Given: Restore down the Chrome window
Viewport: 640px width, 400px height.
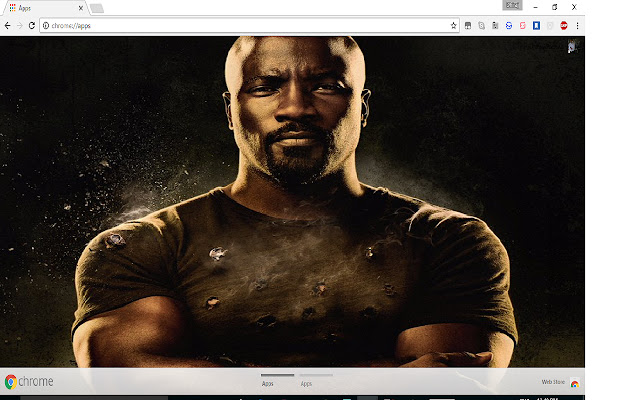Looking at the screenshot, I should point(554,7).
